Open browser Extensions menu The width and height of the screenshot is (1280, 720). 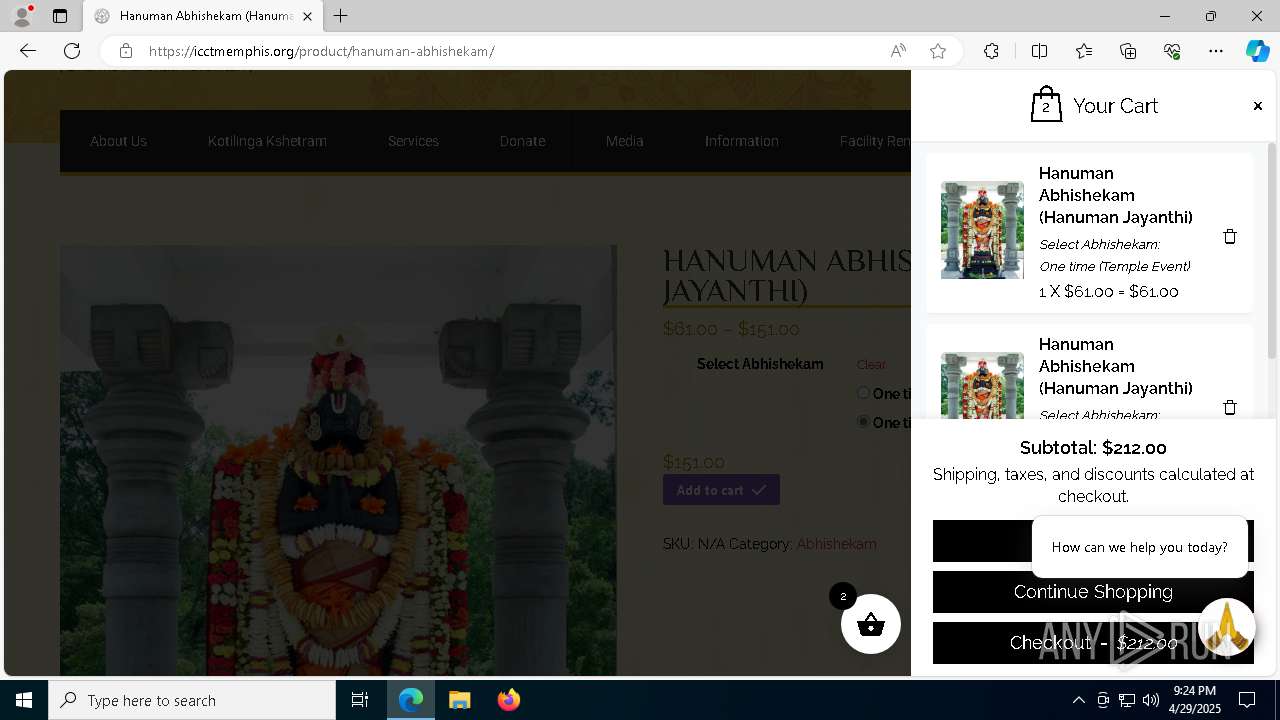[991, 51]
